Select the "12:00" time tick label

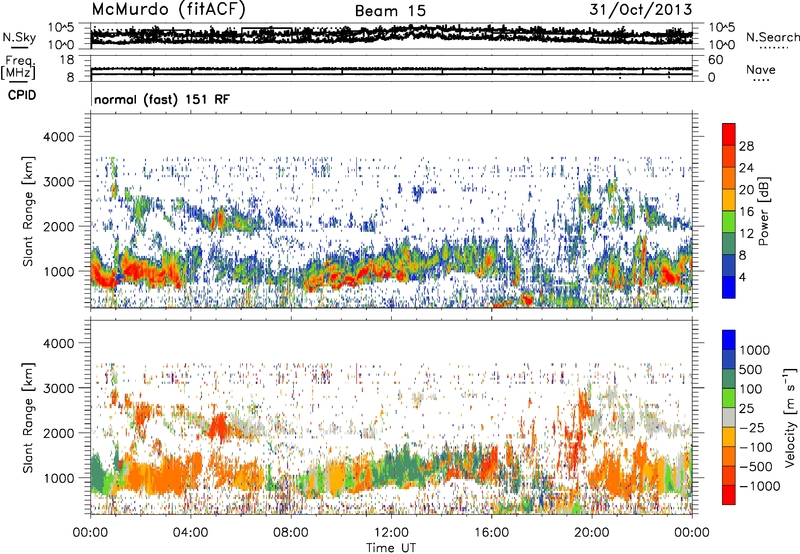point(391,533)
